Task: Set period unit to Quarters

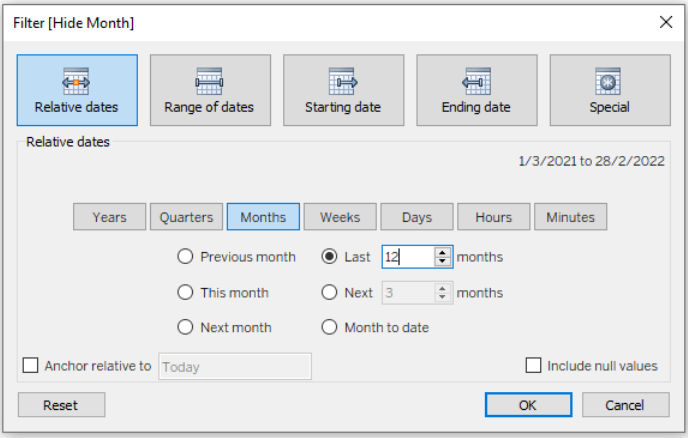Action: pos(186,217)
